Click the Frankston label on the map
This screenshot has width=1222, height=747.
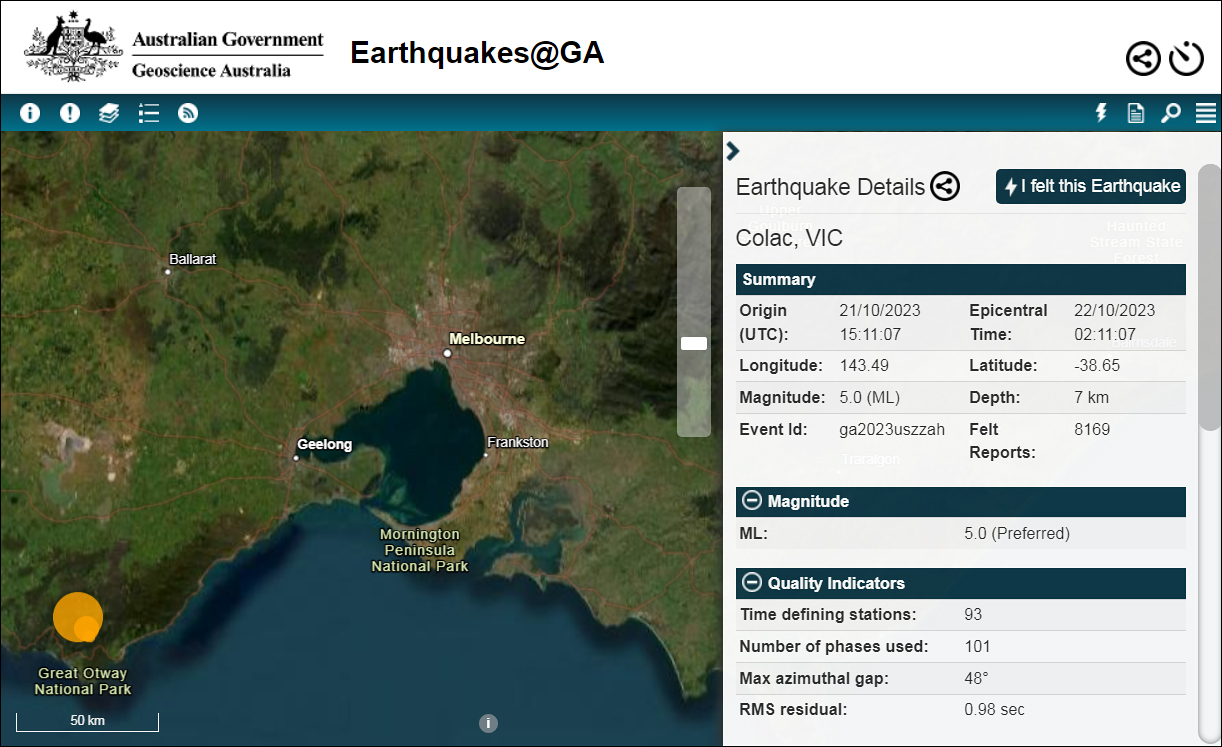[x=518, y=442]
